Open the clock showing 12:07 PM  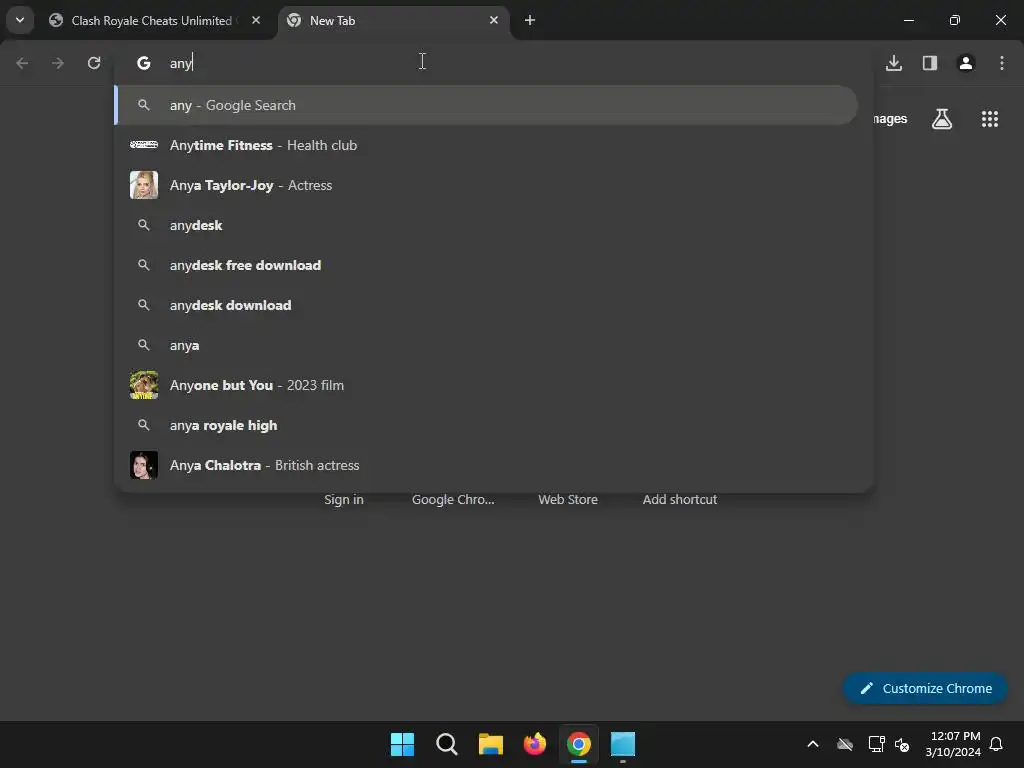(x=953, y=744)
